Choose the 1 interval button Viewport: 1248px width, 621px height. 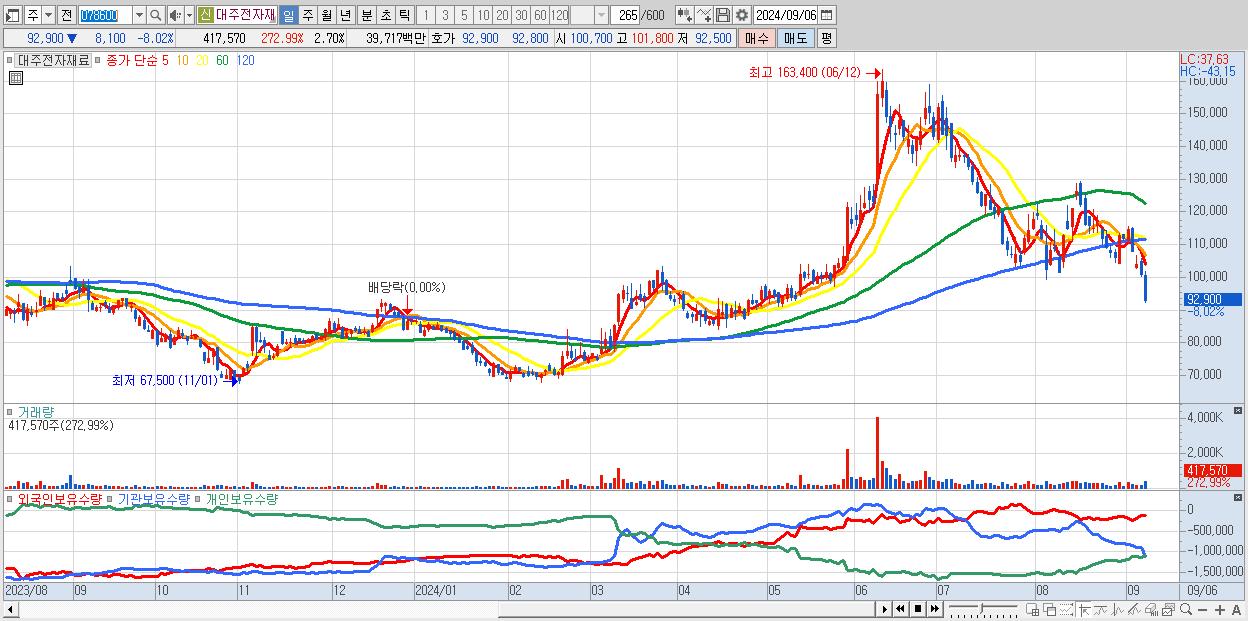(x=425, y=16)
